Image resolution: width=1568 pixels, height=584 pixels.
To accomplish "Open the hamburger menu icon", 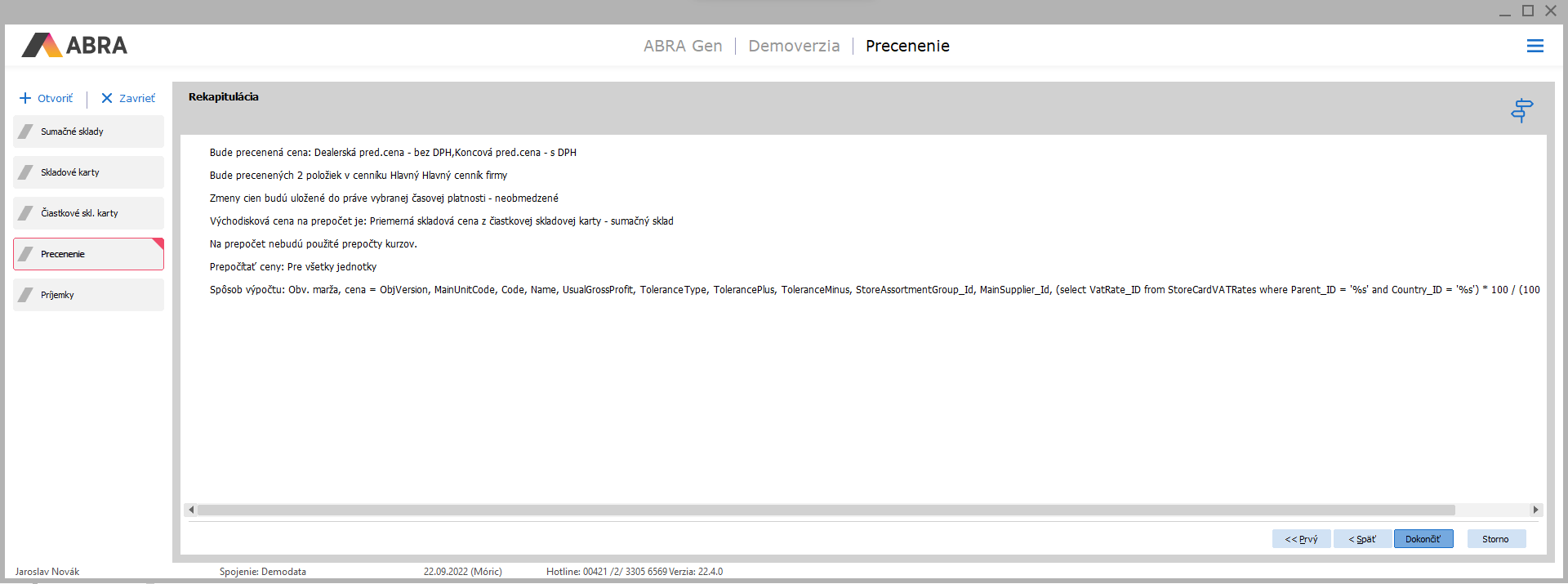I will 1535,46.
